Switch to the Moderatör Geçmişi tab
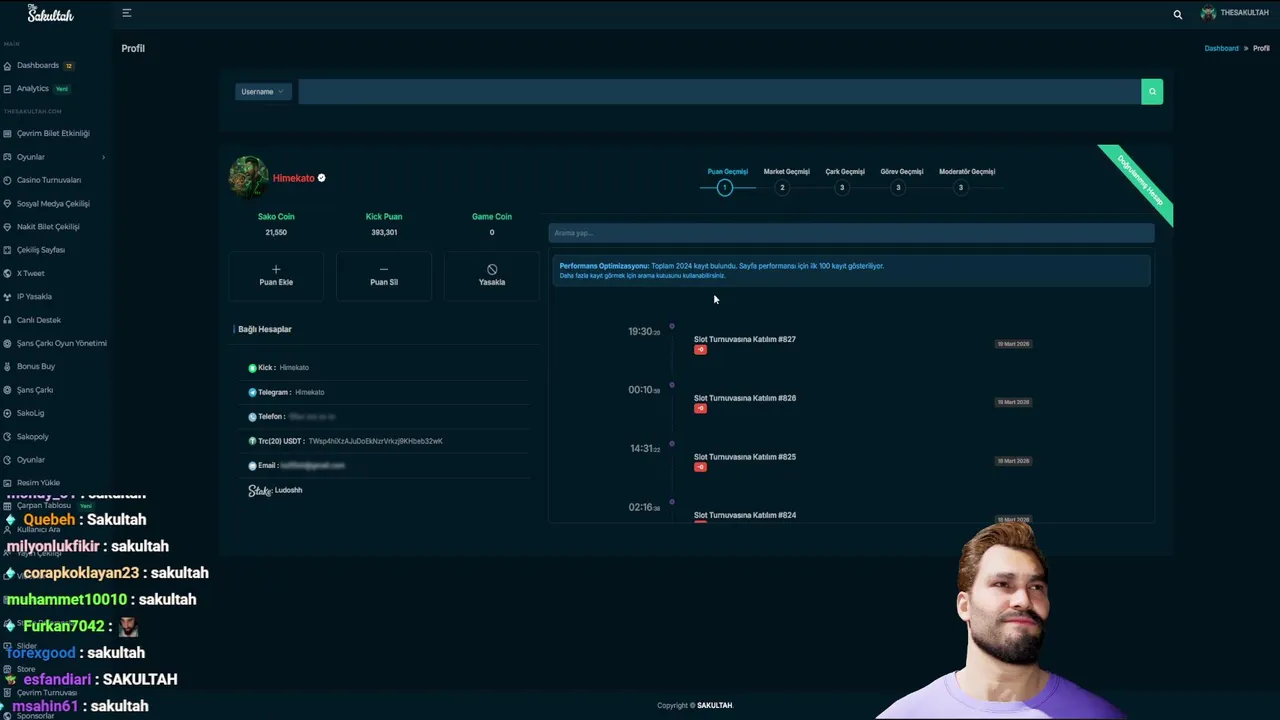 [967, 180]
